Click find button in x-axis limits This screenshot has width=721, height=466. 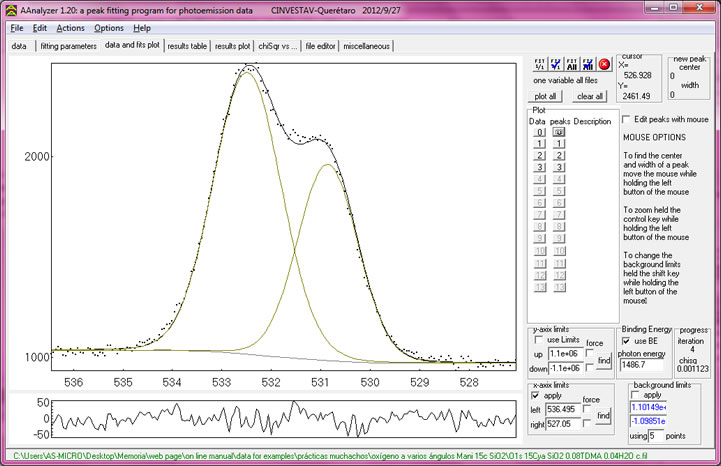(x=604, y=415)
